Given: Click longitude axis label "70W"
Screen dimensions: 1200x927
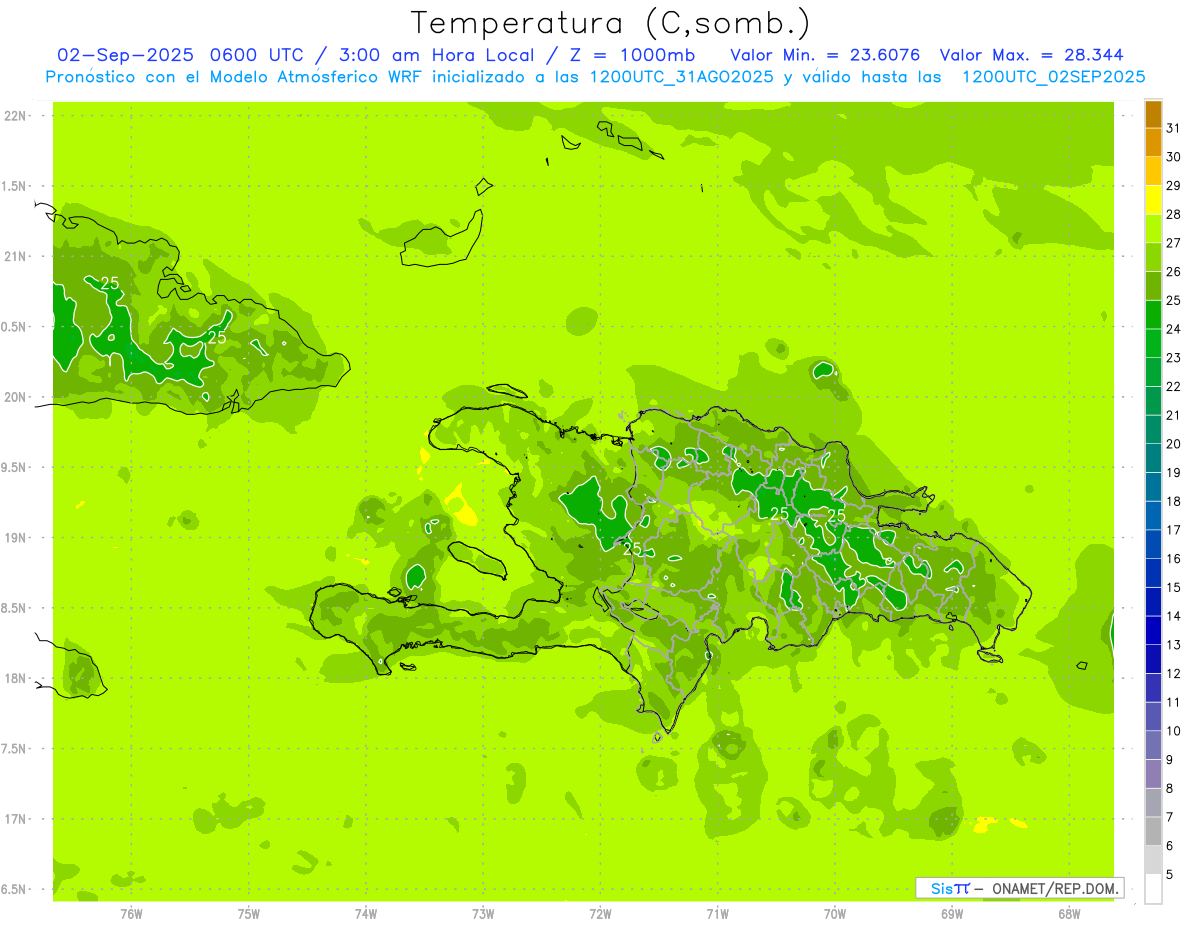Looking at the screenshot, I should [x=835, y=914].
